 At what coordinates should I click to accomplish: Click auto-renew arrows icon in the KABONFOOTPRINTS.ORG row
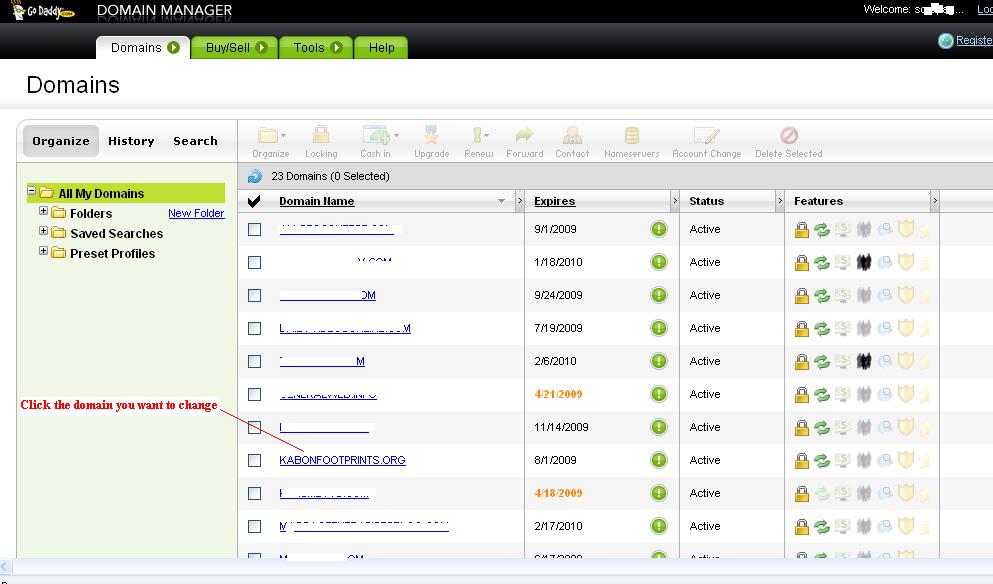pyautogui.click(x=822, y=460)
